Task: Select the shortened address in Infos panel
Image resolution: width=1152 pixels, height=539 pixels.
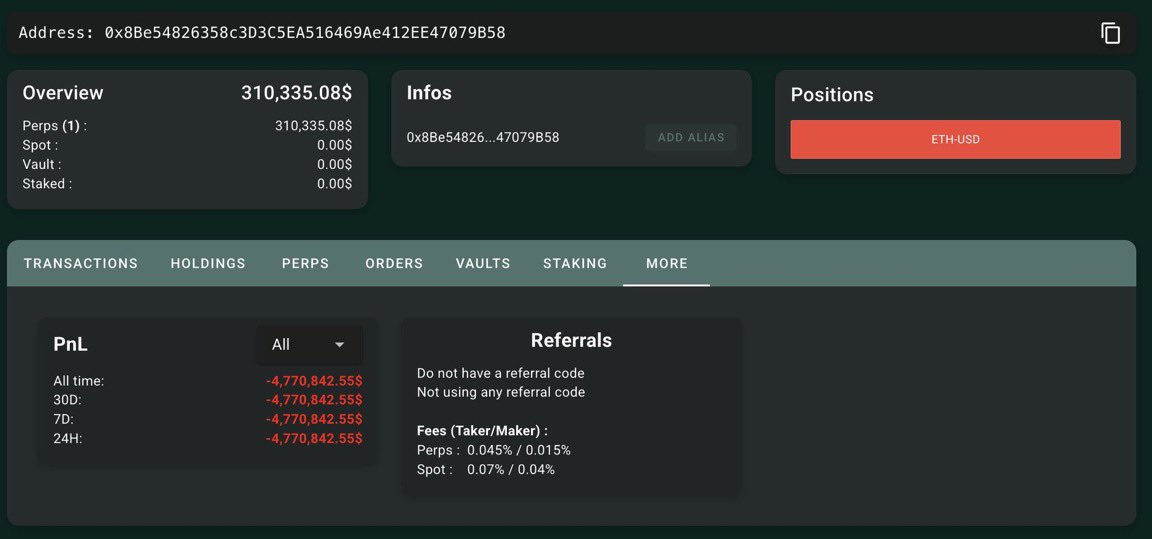Action: click(483, 137)
